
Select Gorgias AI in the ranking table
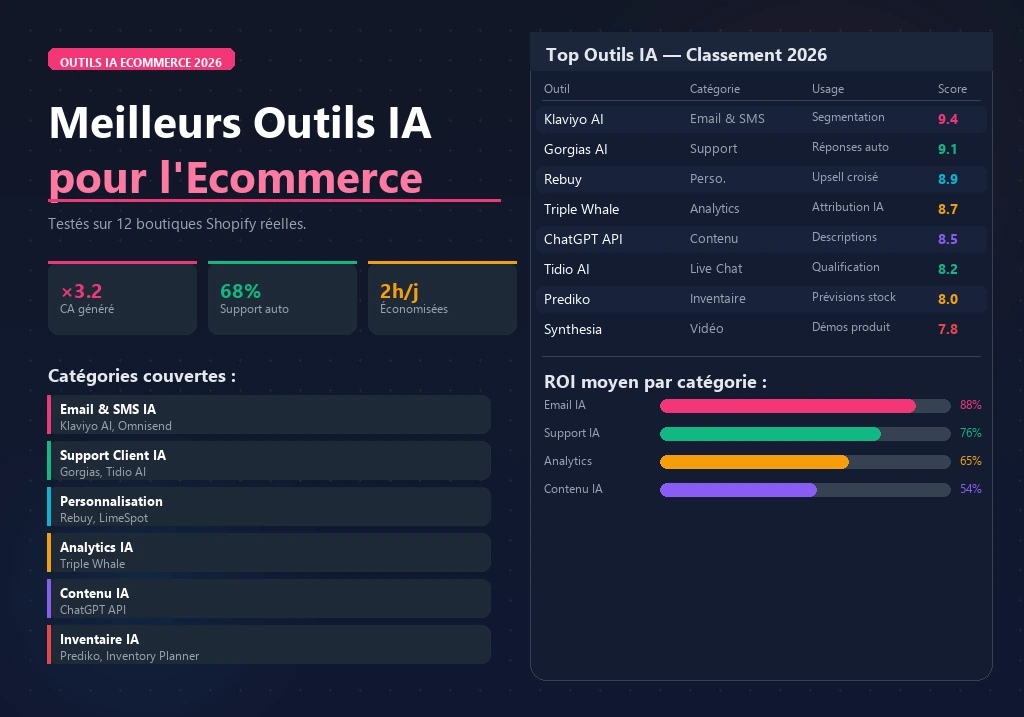[x=575, y=149]
